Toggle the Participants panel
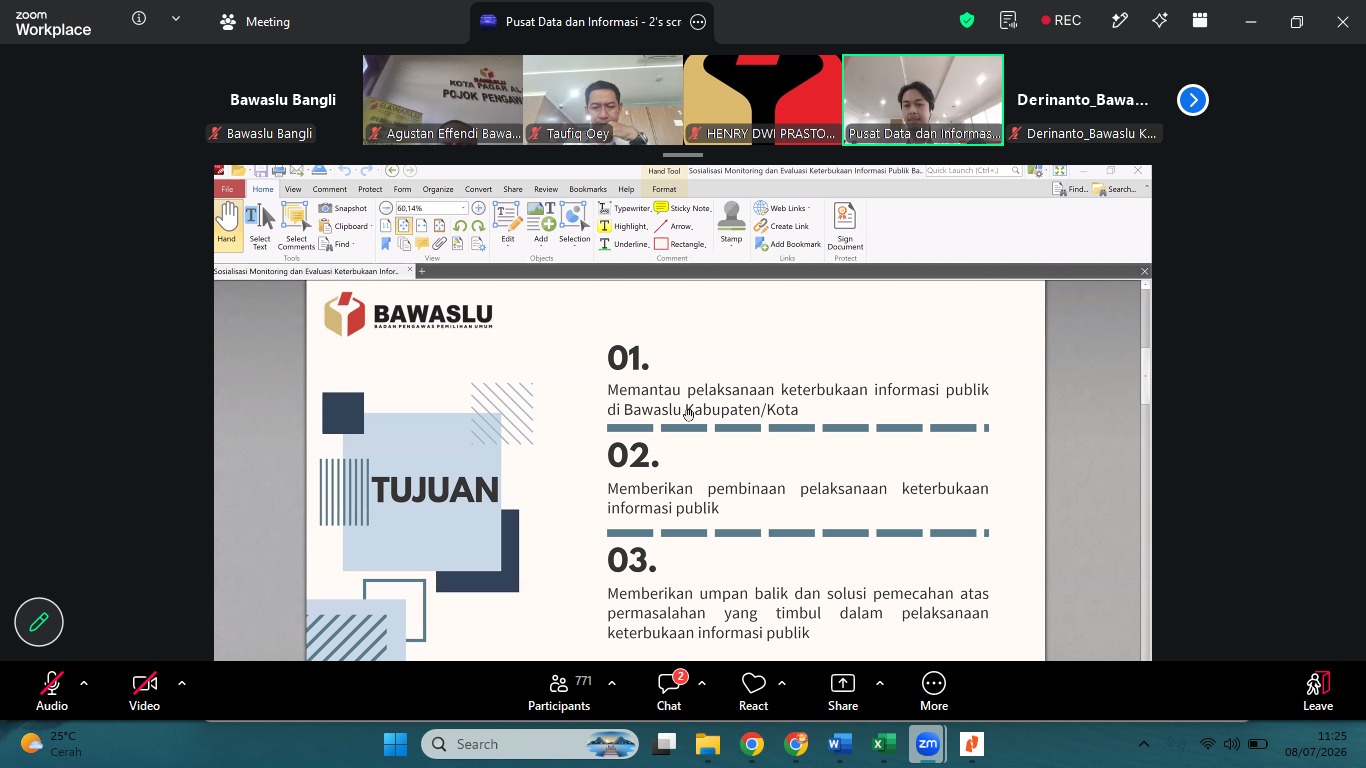Screen dimensions: 1366x768 click(x=559, y=690)
